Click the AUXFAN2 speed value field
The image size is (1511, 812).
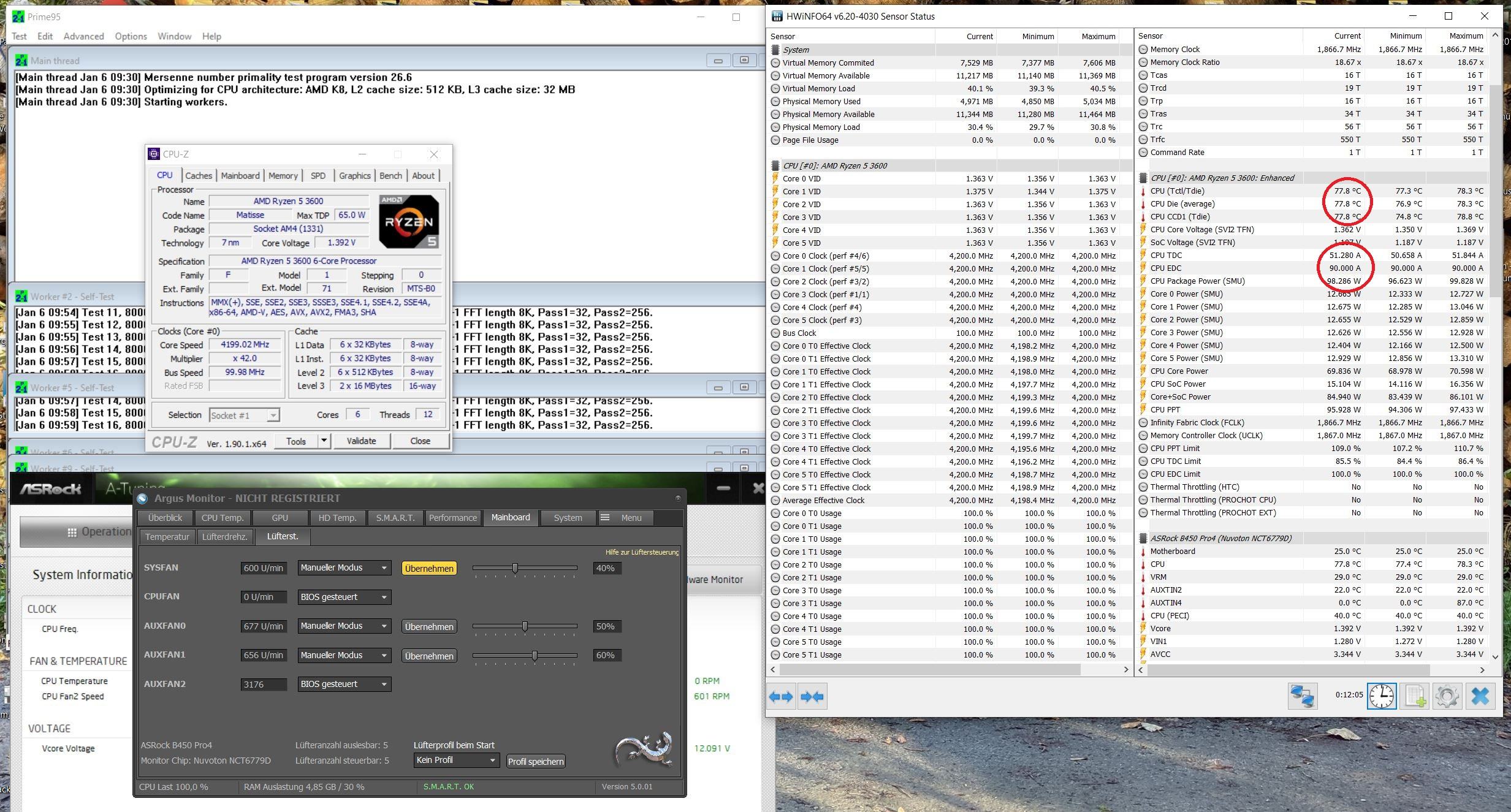(263, 685)
